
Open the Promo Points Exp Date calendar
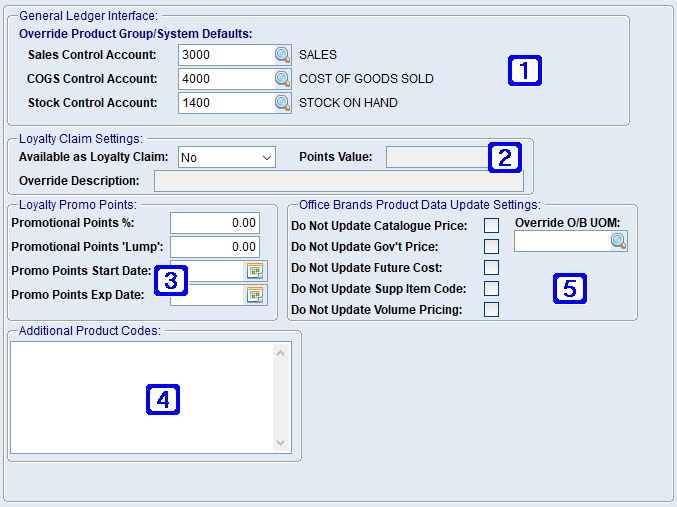tap(254, 295)
